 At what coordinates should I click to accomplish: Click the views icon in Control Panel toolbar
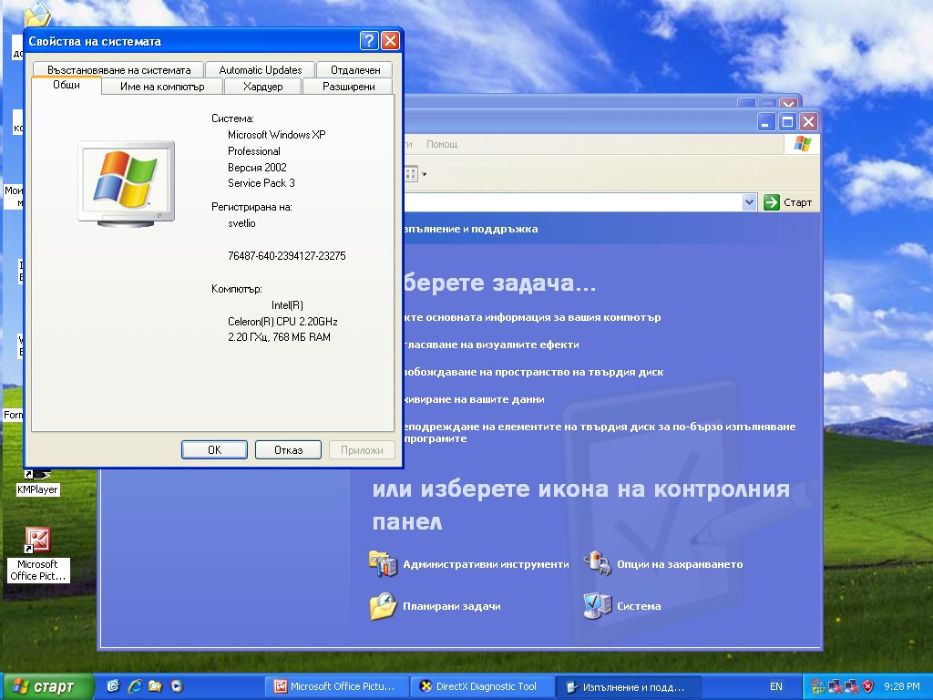pos(411,174)
